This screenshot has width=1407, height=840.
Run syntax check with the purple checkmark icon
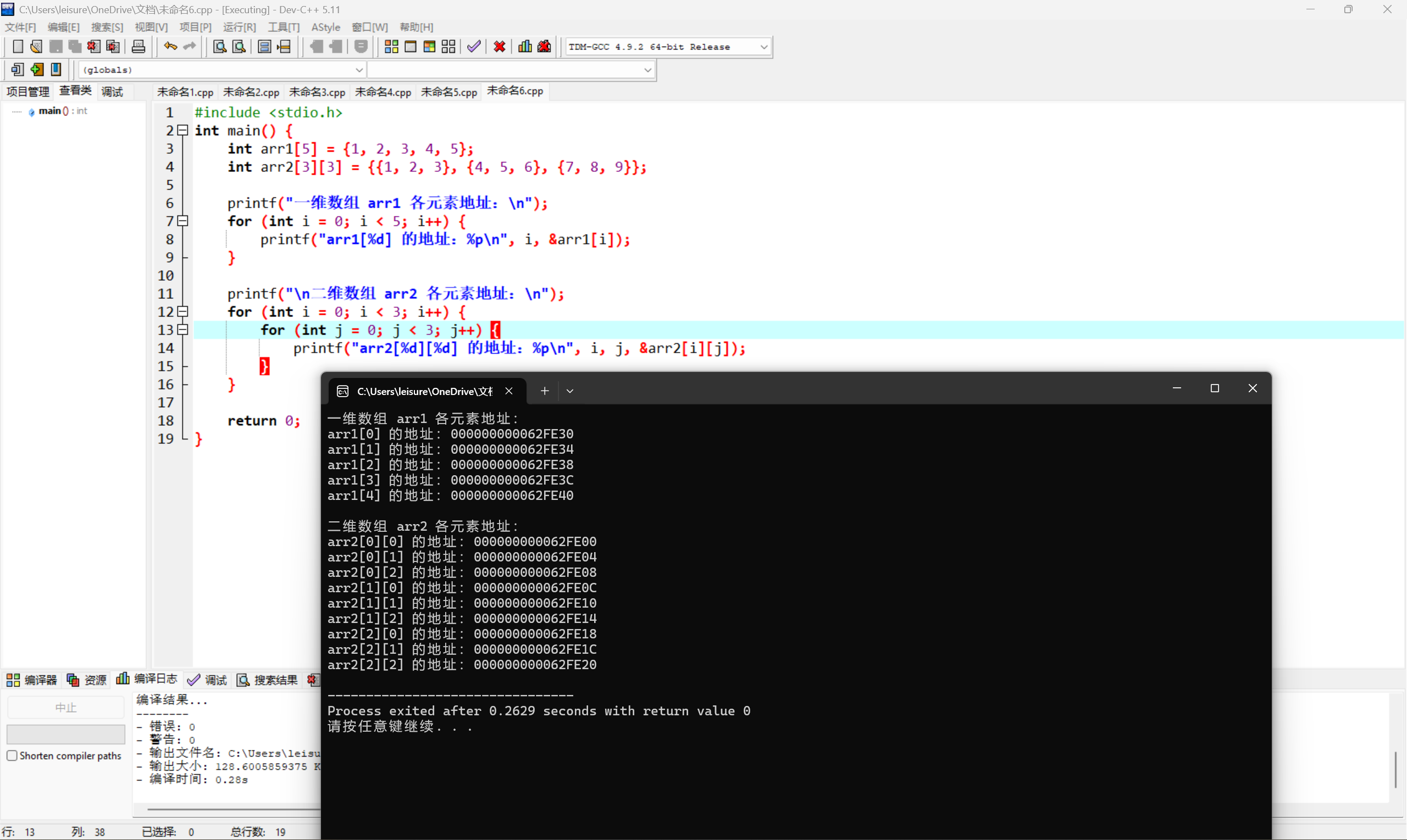473,46
